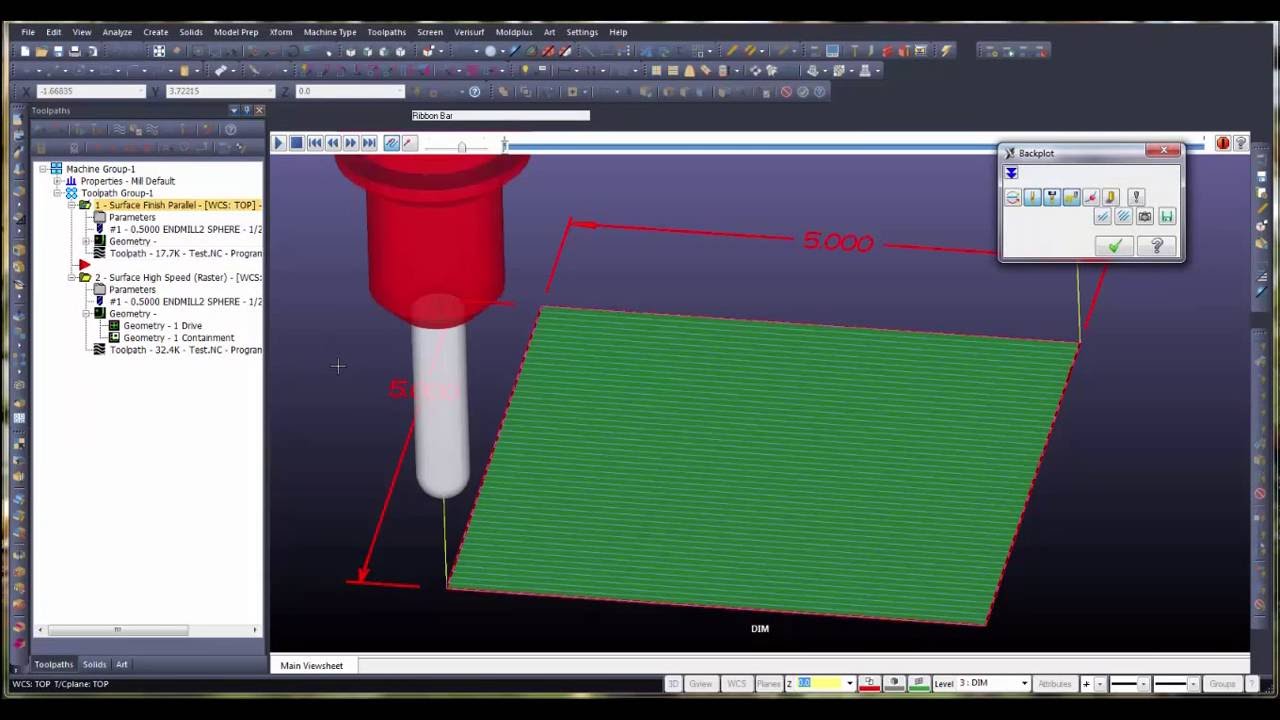The height and width of the screenshot is (720, 1280).
Task: Click the Main Viewsheet tab
Action: [311, 666]
